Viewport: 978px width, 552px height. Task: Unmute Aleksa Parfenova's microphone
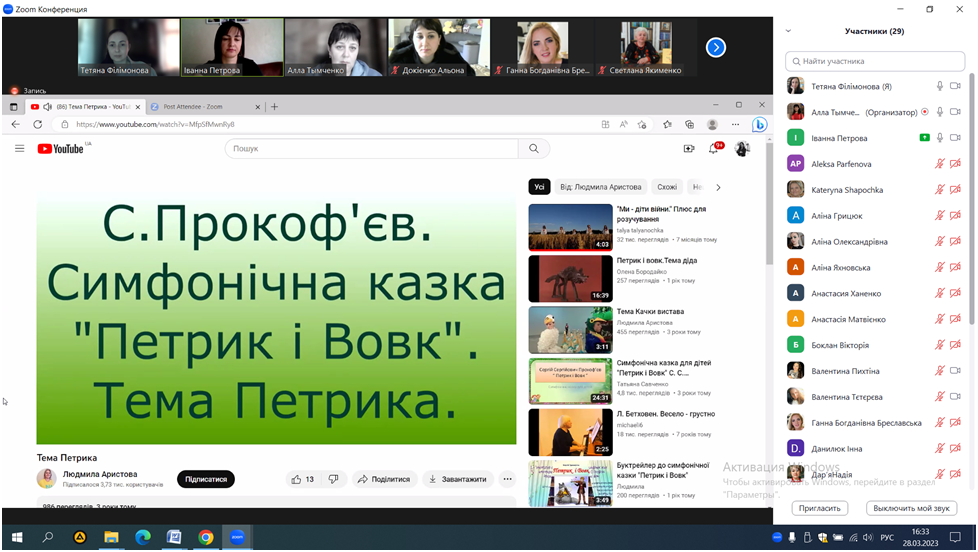coord(939,164)
